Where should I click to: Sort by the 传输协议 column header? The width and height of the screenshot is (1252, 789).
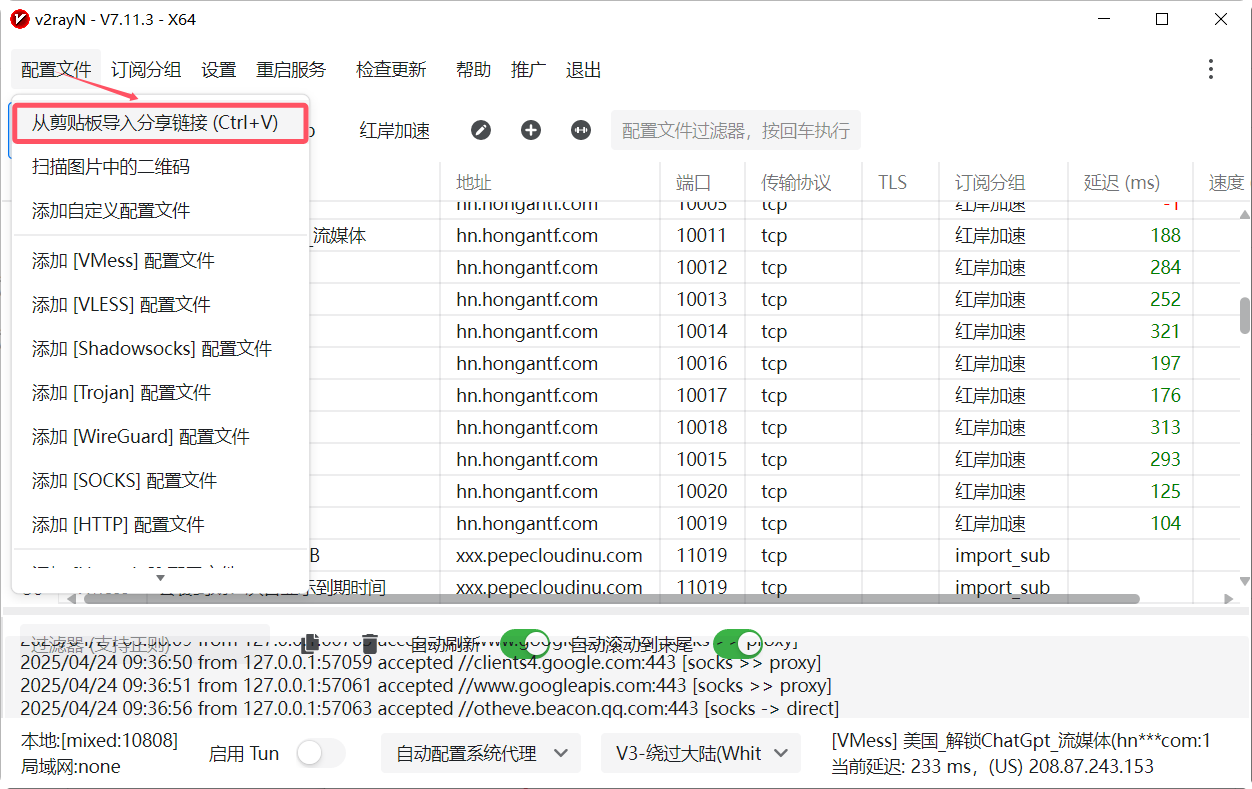(804, 183)
